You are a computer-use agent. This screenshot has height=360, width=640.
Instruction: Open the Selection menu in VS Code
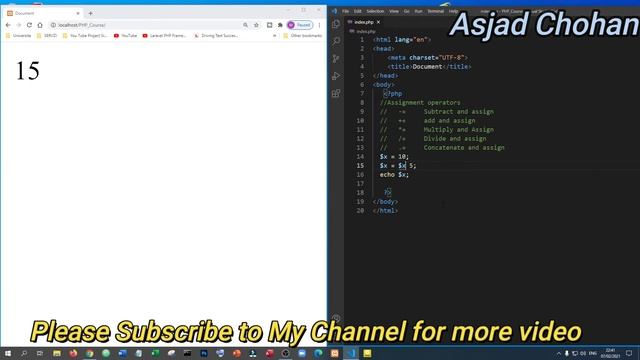click(x=375, y=11)
